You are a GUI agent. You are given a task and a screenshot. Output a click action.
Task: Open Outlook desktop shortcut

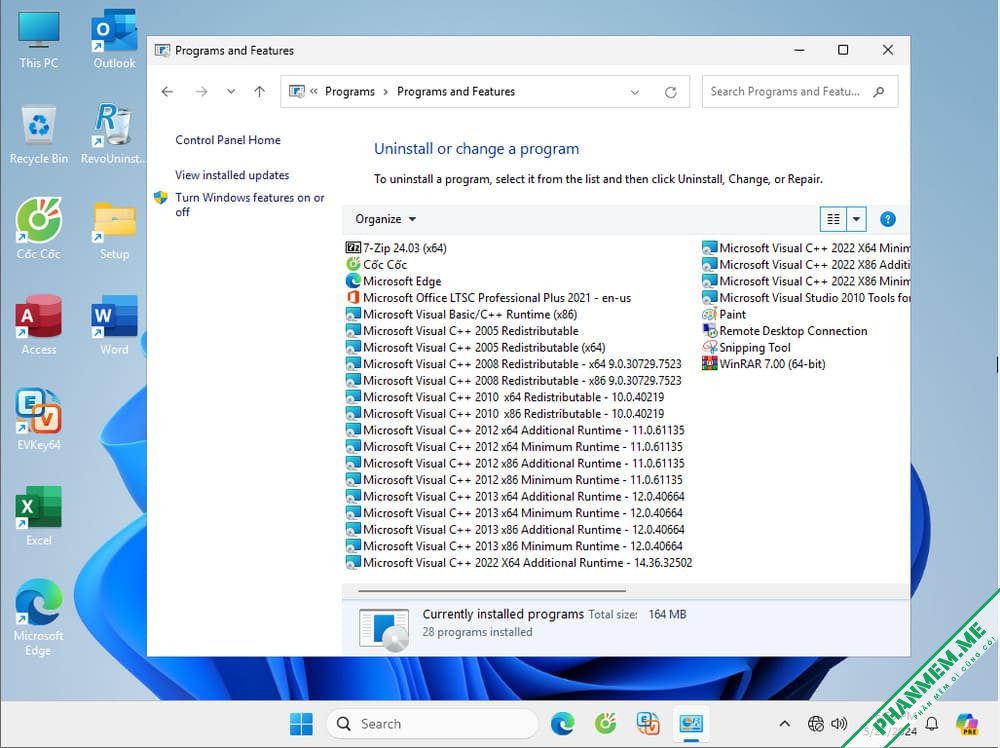point(114,40)
